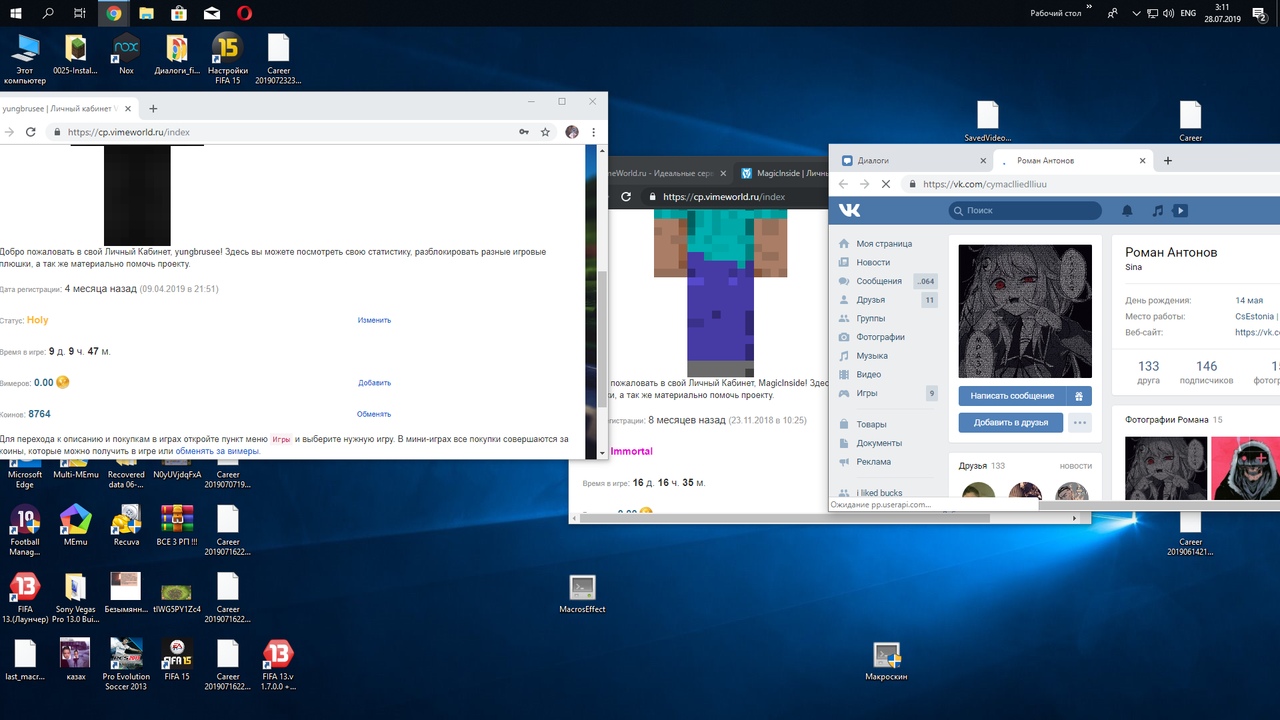Select the Роман Антонов tab

(1075, 160)
